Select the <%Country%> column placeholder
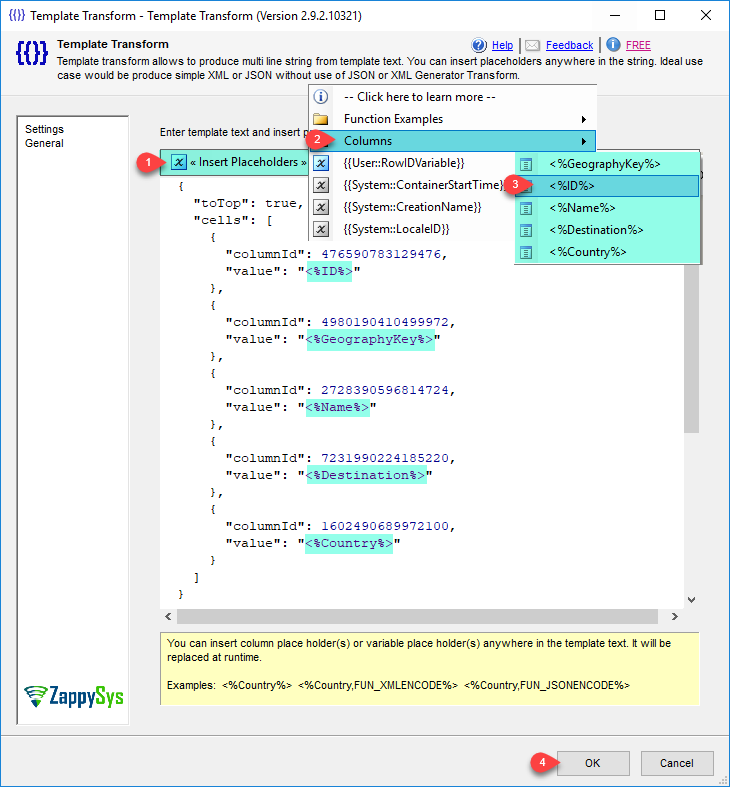The height and width of the screenshot is (787, 730). click(607, 252)
